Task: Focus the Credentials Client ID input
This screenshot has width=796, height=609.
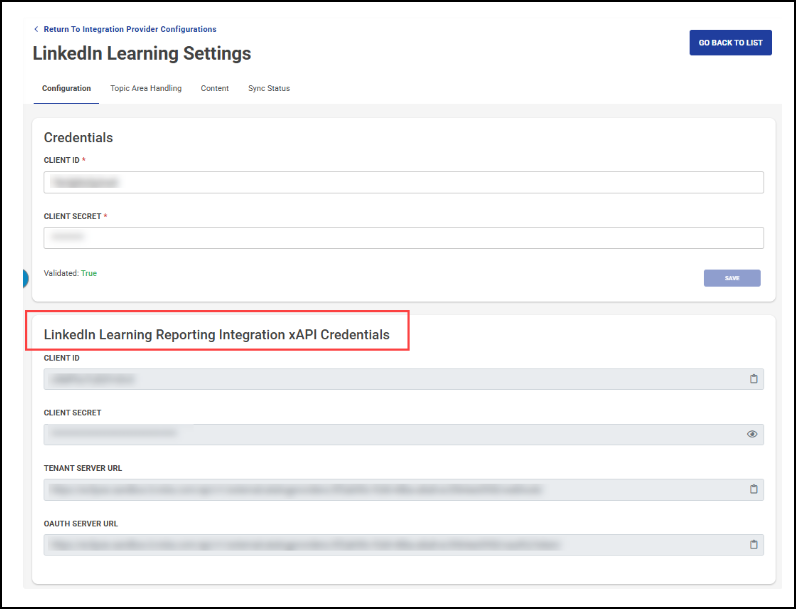Action: (403, 182)
